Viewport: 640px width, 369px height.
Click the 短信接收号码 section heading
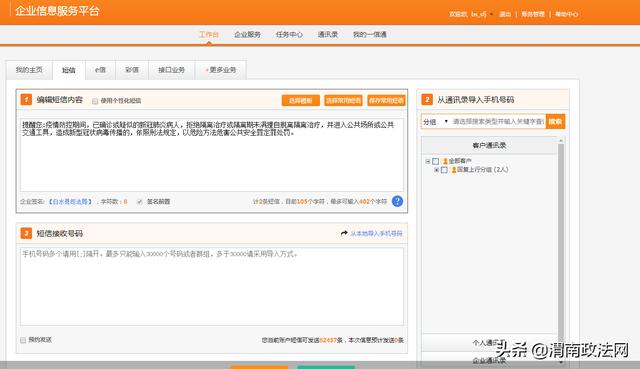tap(60, 233)
